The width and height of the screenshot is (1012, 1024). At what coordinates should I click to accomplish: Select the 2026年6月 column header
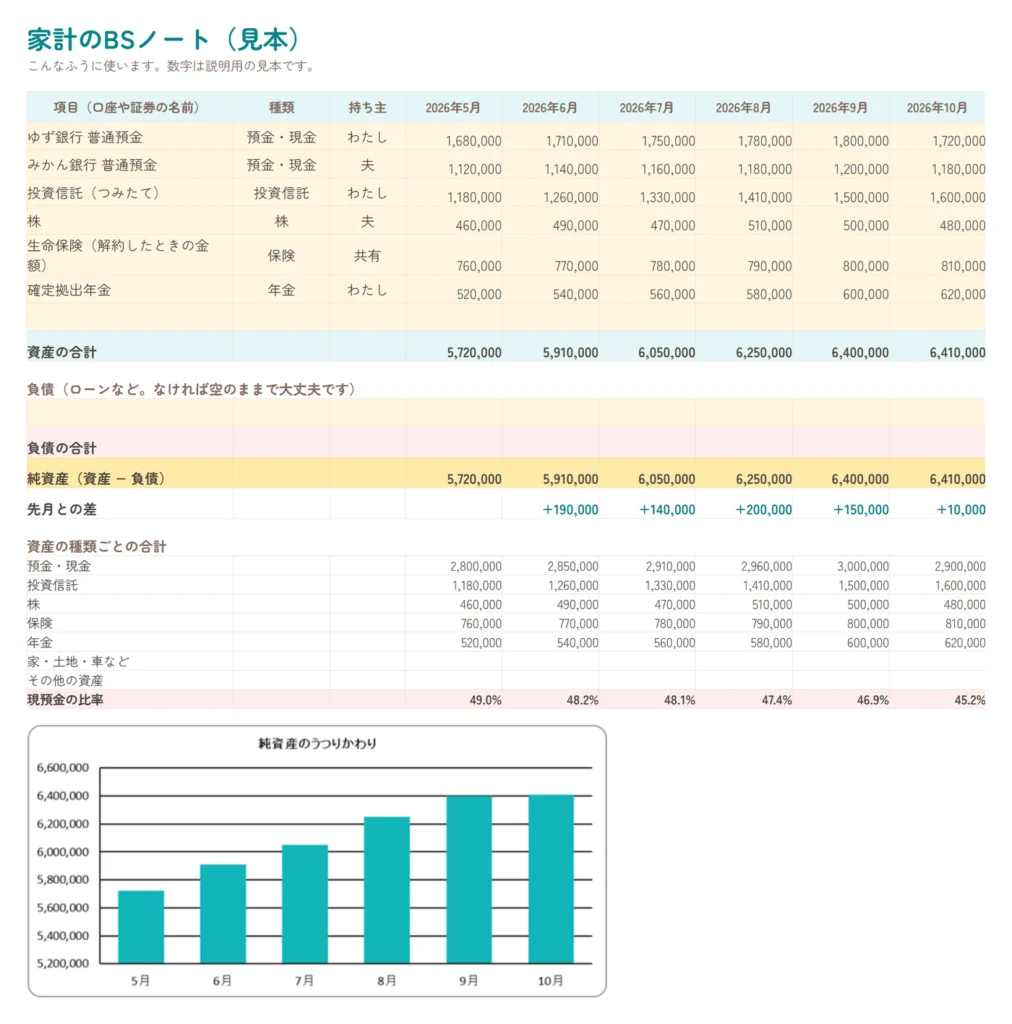(550, 108)
